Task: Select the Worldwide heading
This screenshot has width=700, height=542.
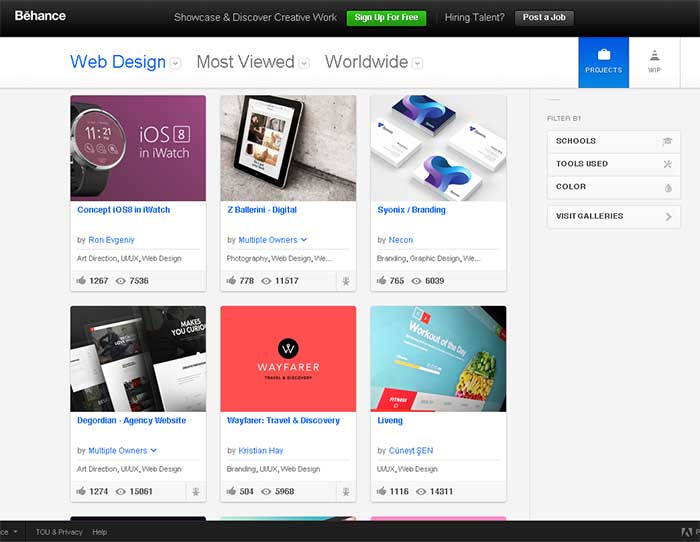Action: coord(367,62)
